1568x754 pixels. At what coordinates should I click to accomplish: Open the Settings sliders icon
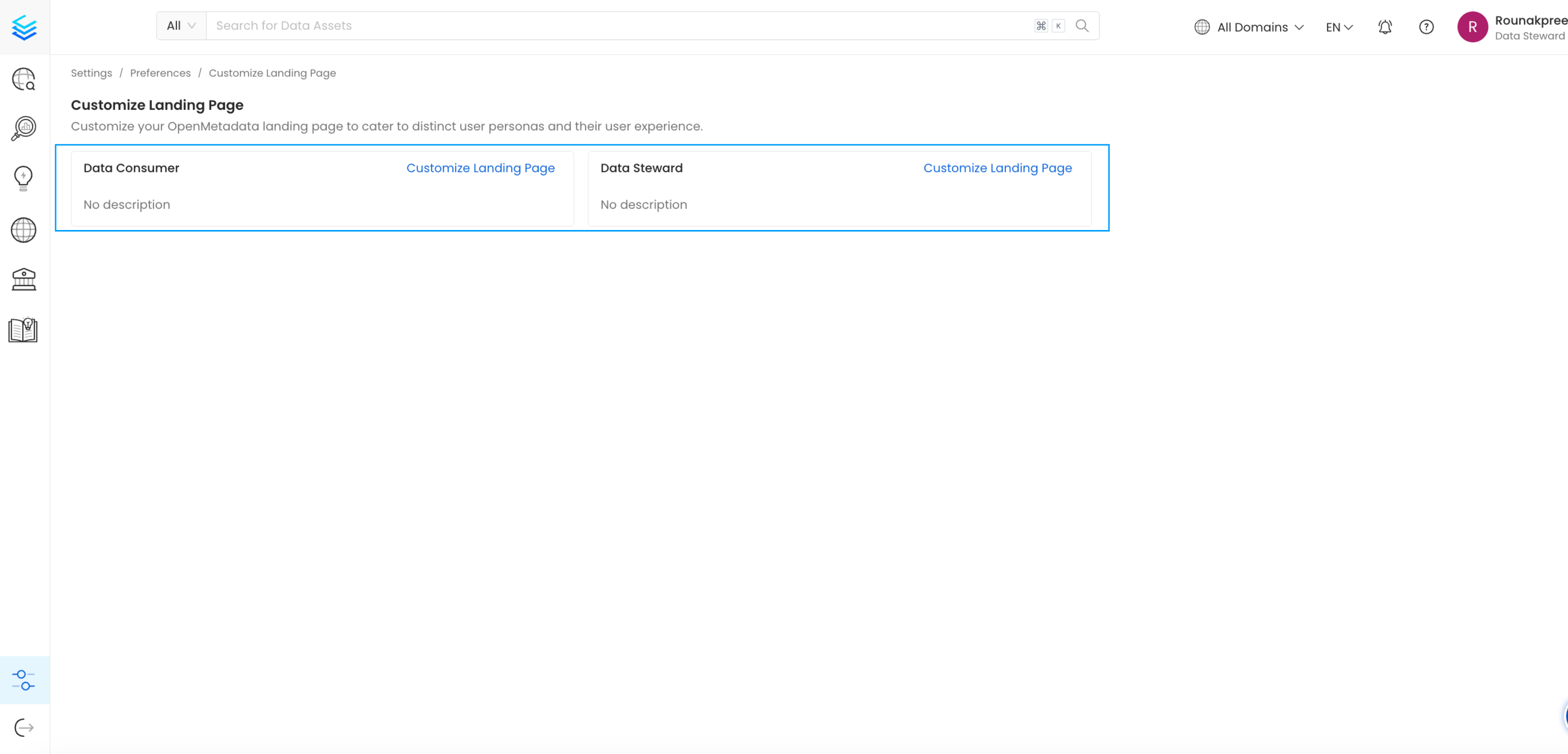click(x=24, y=680)
